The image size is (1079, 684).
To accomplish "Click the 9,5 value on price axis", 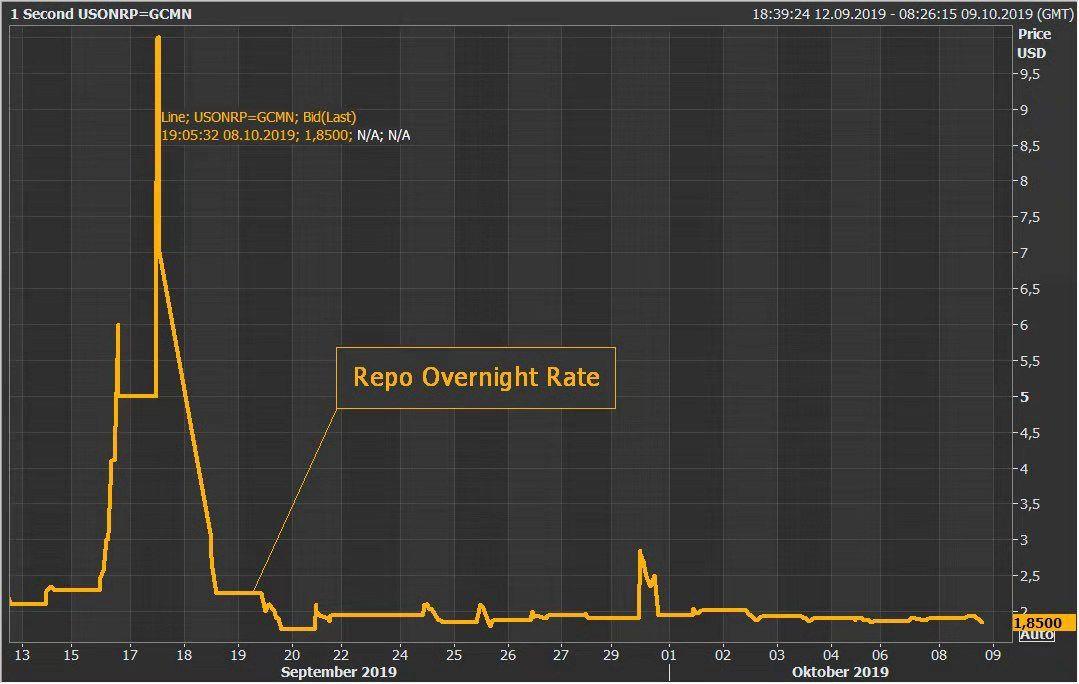I will (x=1029, y=74).
